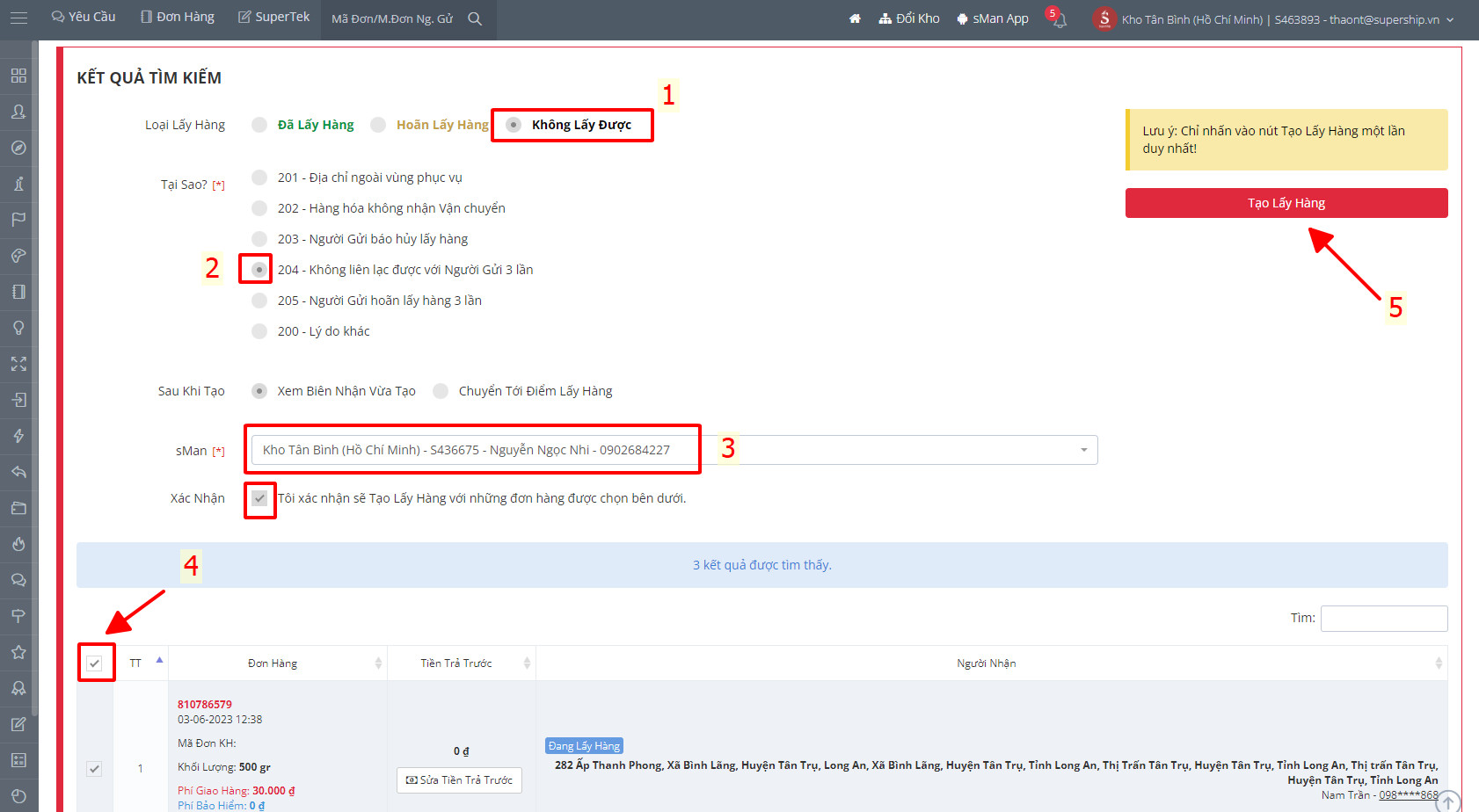The height and width of the screenshot is (812, 1479).
Task: Click the Tạo Lấy Hàng button
Action: point(1286,203)
